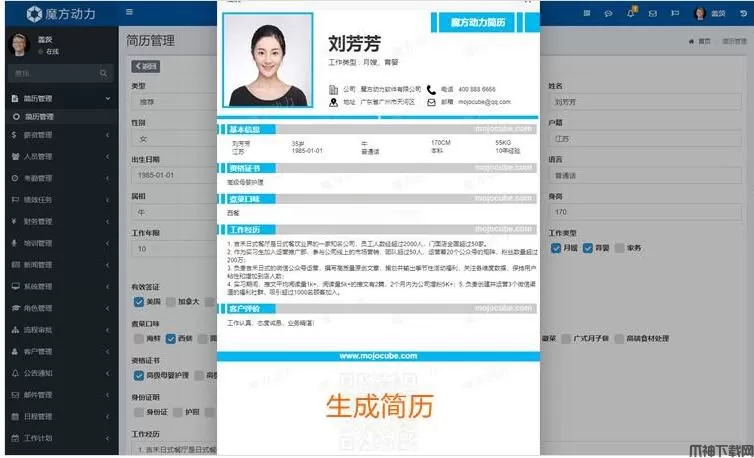This screenshot has height=458, width=754.
Task: Open the 简历管理 submenu item
Action: pyautogui.click(x=62, y=117)
